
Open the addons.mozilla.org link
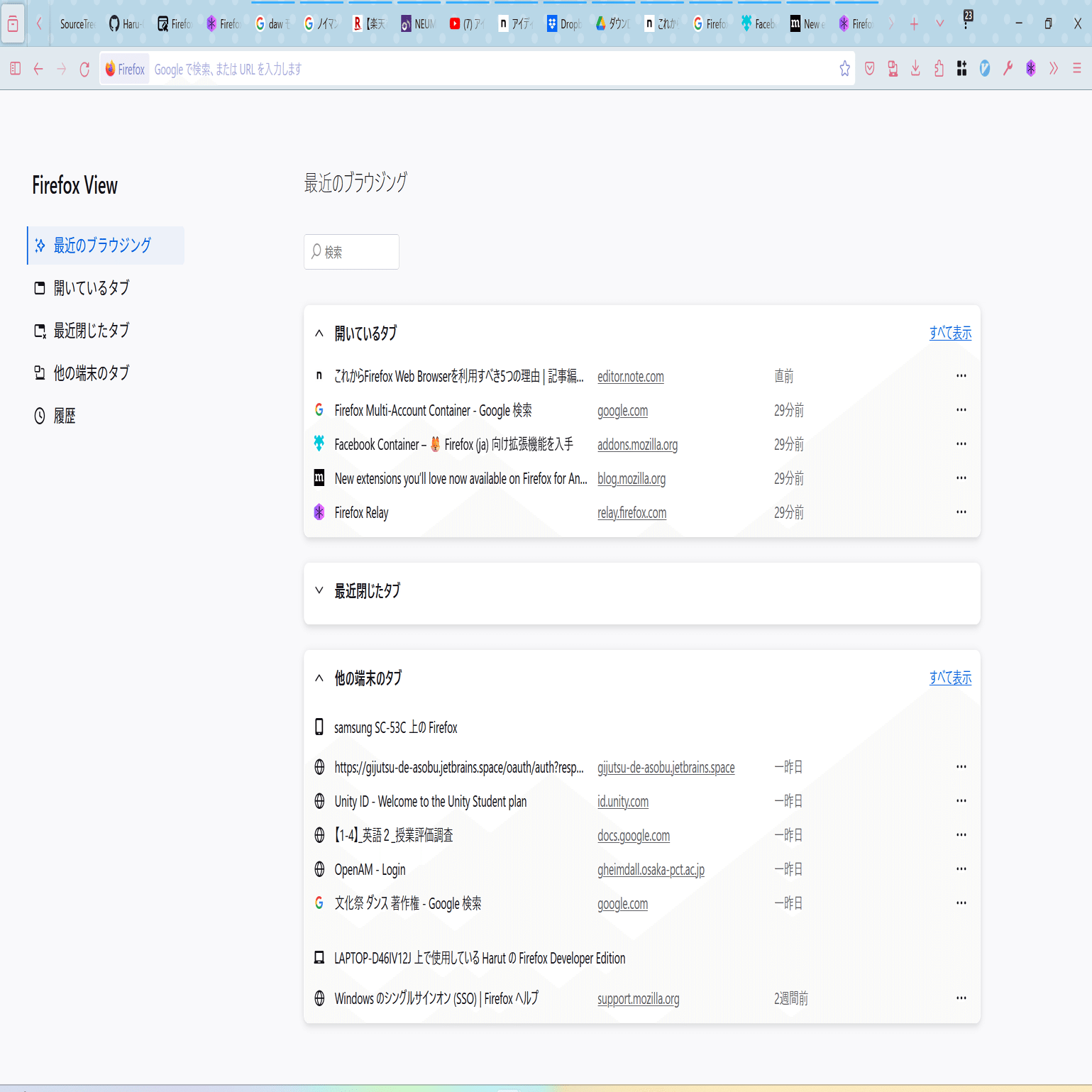point(637,445)
